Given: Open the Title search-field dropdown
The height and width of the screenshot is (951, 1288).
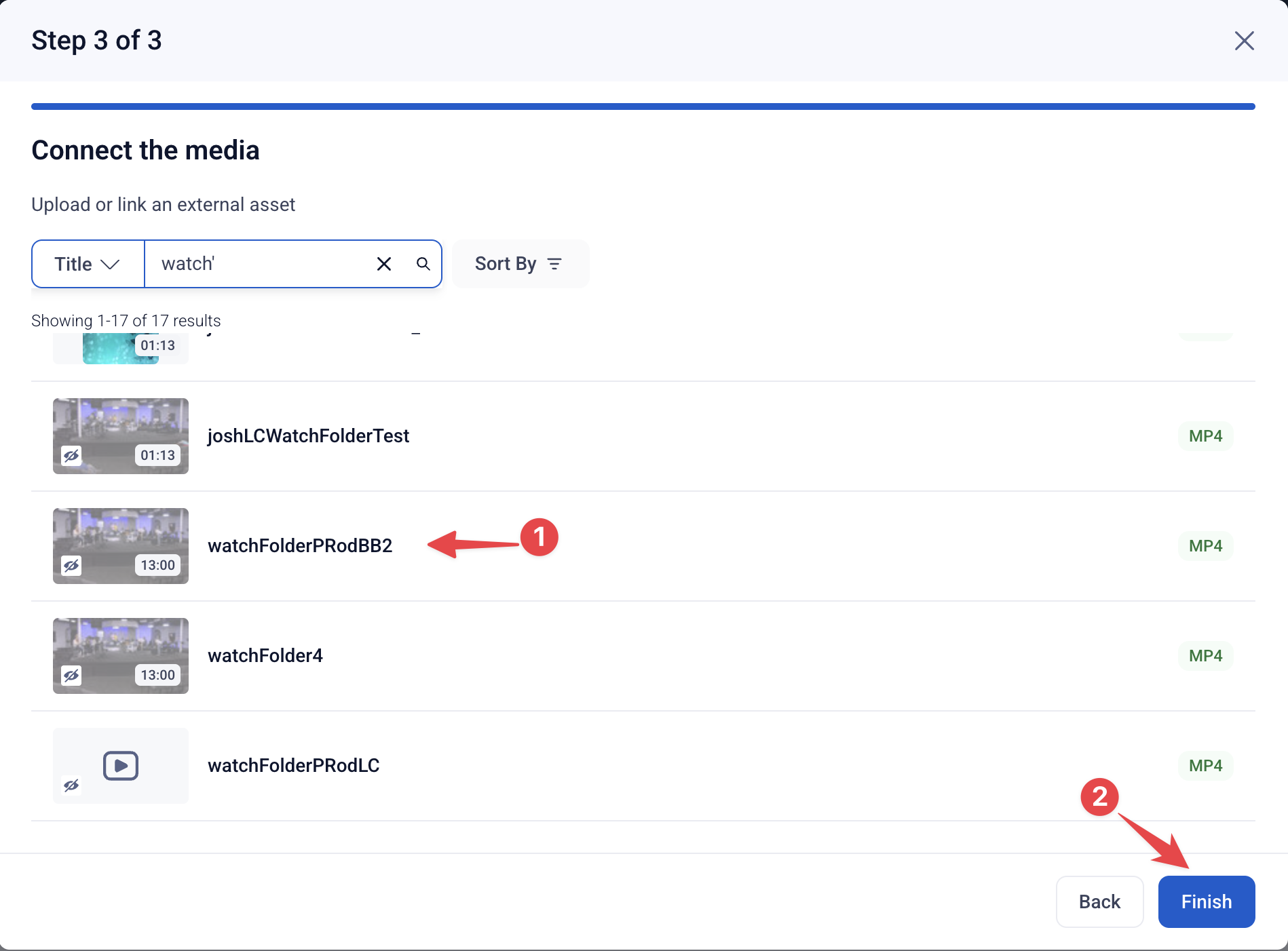Looking at the screenshot, I should (88, 264).
